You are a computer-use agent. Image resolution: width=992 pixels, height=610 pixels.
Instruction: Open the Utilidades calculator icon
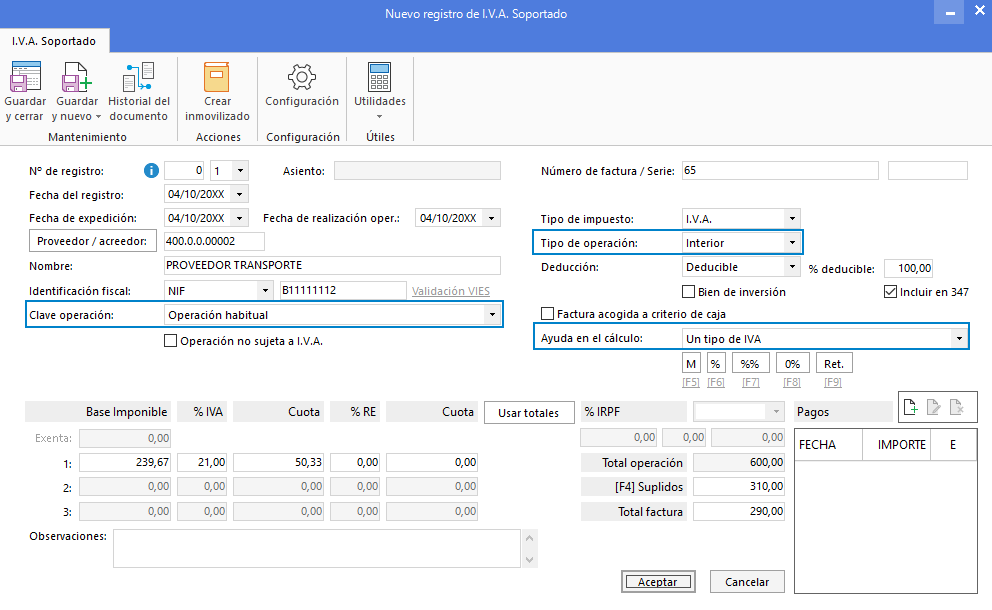pos(380,77)
